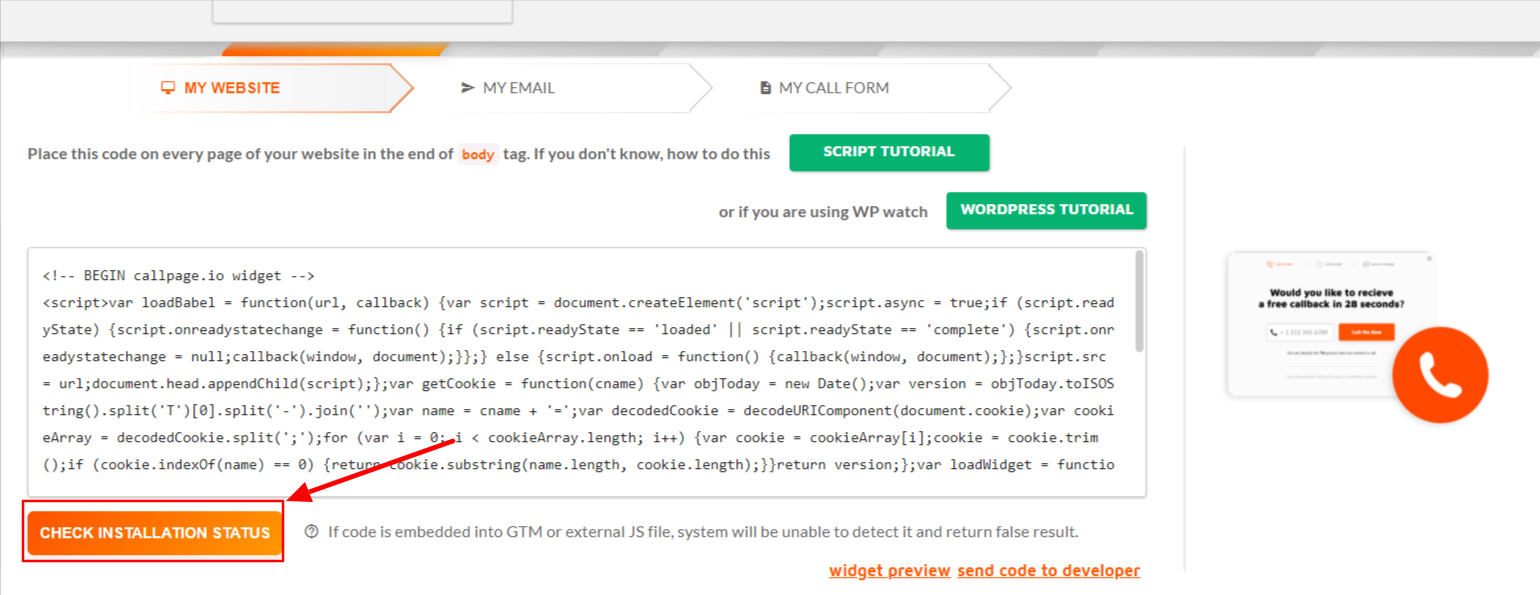Click the phone number field in preview

(1302, 332)
